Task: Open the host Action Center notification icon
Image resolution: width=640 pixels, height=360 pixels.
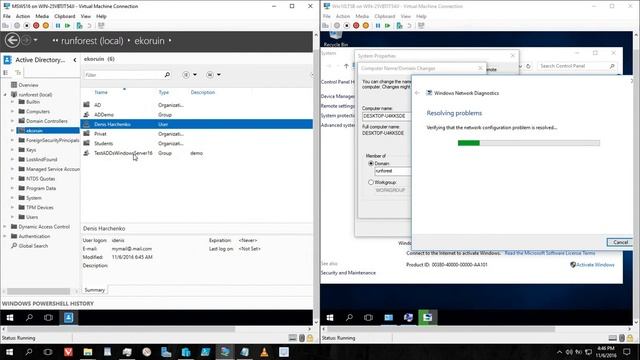Action: click(x=627, y=352)
